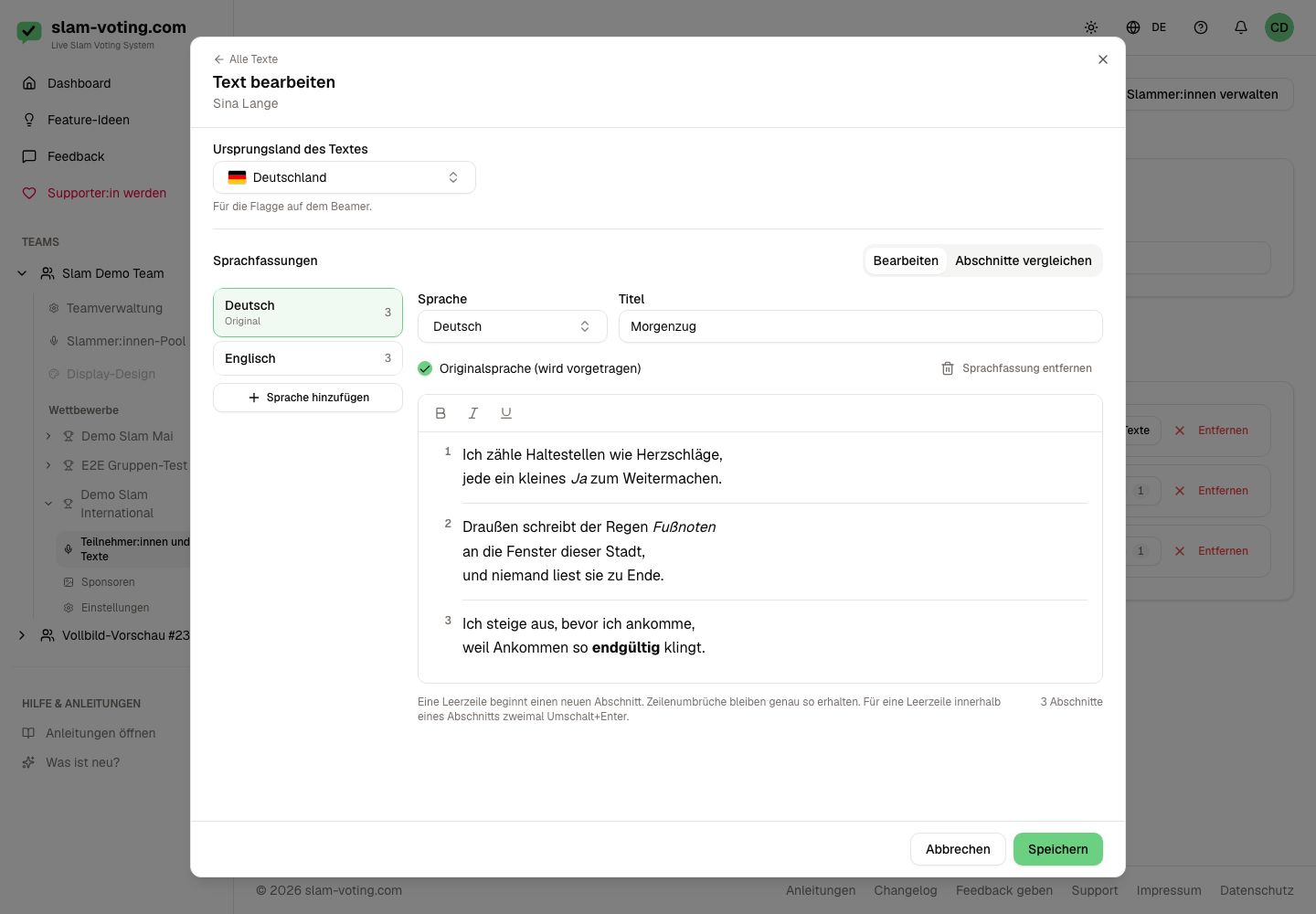The width and height of the screenshot is (1316, 914).
Task: Open the Ursprungsland Deutschland dropdown
Action: pyautogui.click(x=345, y=177)
